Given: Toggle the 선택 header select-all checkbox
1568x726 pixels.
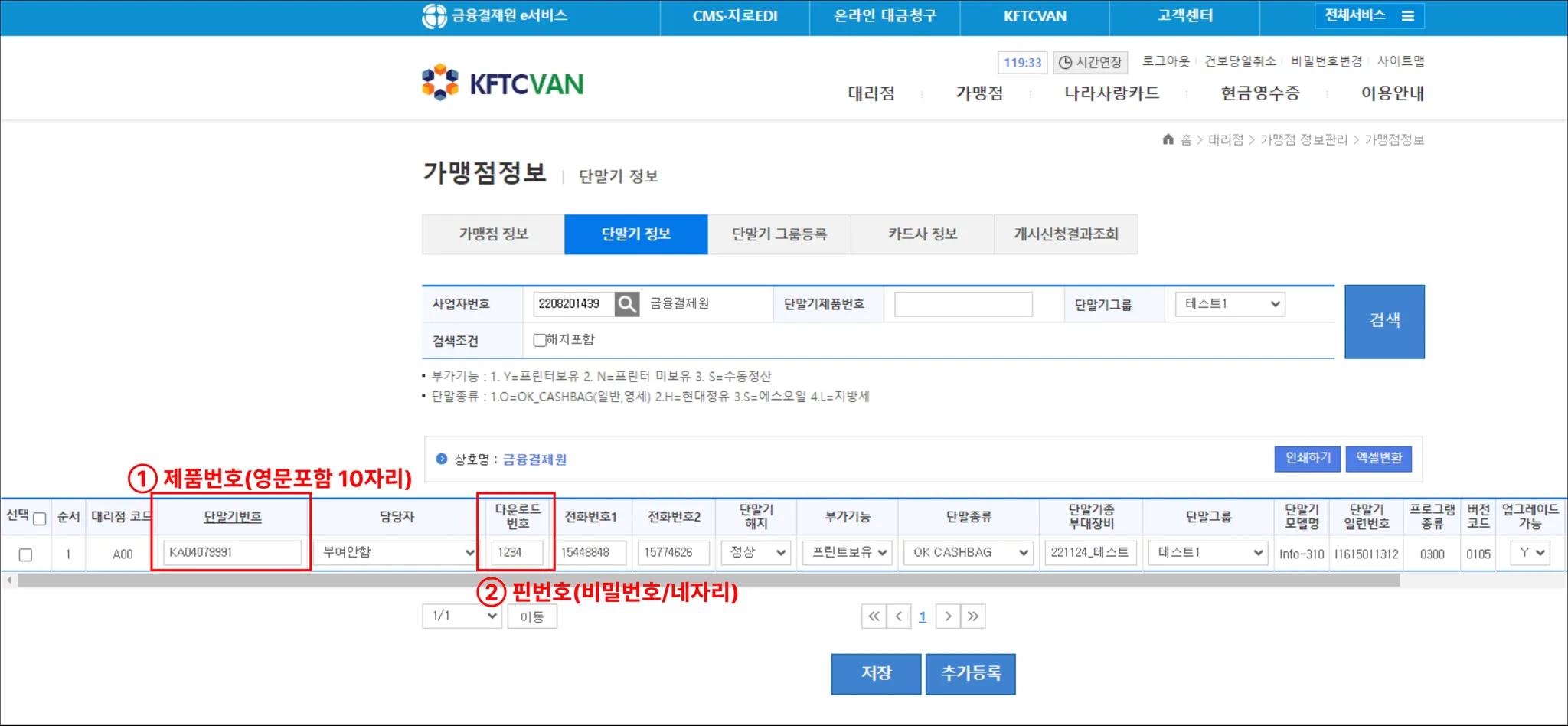Looking at the screenshot, I should tap(40, 518).
